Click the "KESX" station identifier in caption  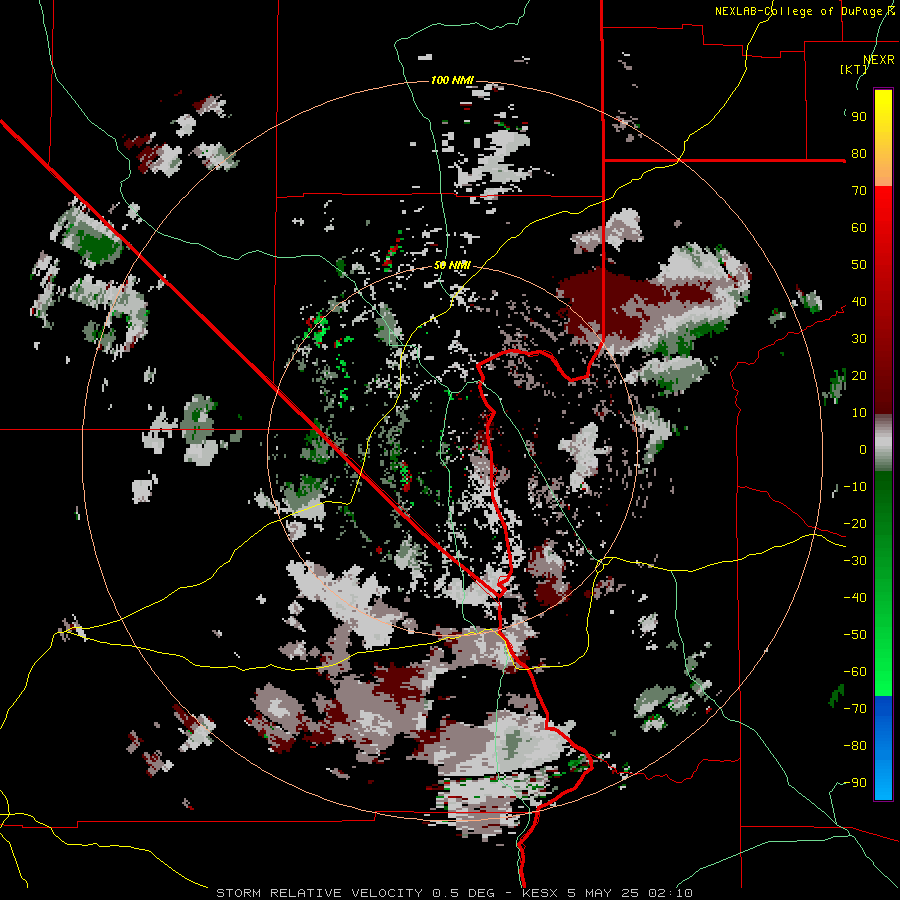540,893
